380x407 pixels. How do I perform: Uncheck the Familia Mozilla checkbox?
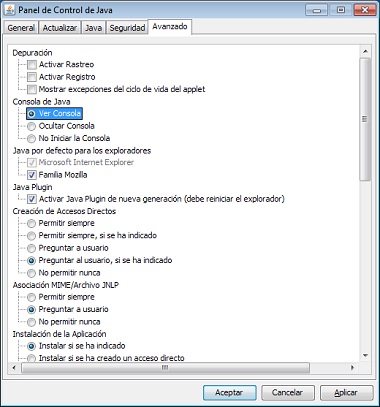[x=32, y=175]
